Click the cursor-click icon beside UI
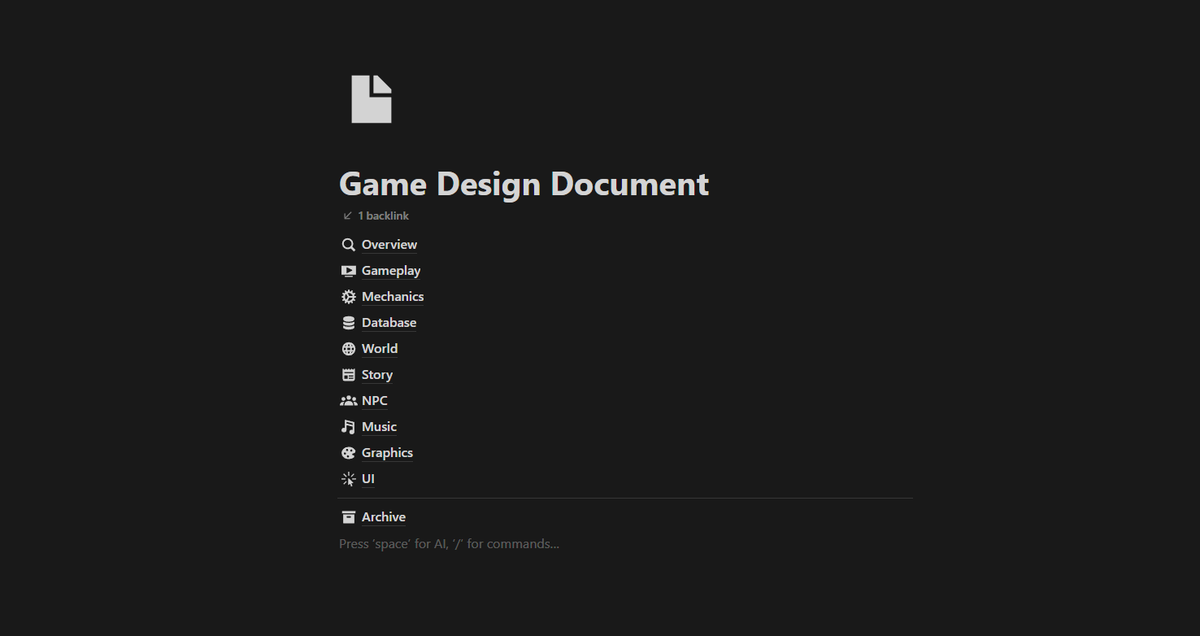 [x=348, y=479]
